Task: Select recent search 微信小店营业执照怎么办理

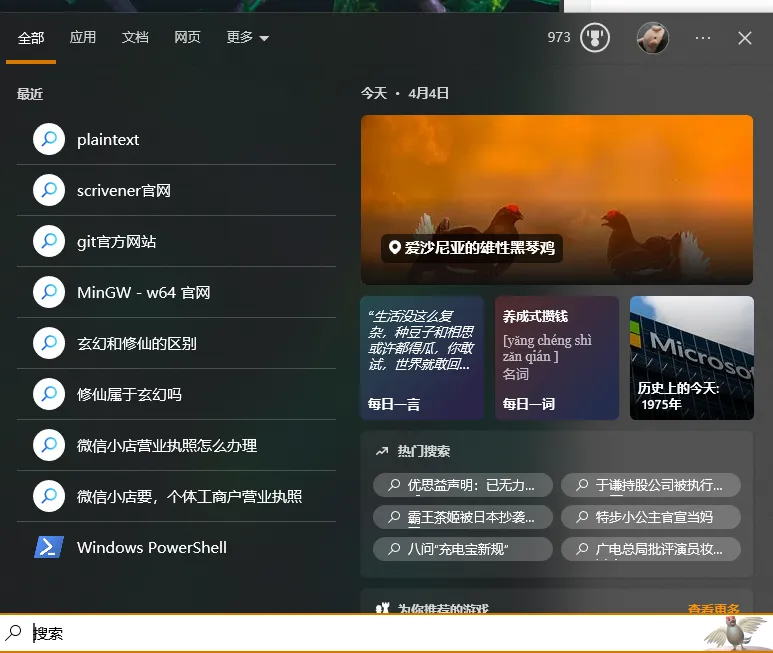Action: tap(176, 446)
